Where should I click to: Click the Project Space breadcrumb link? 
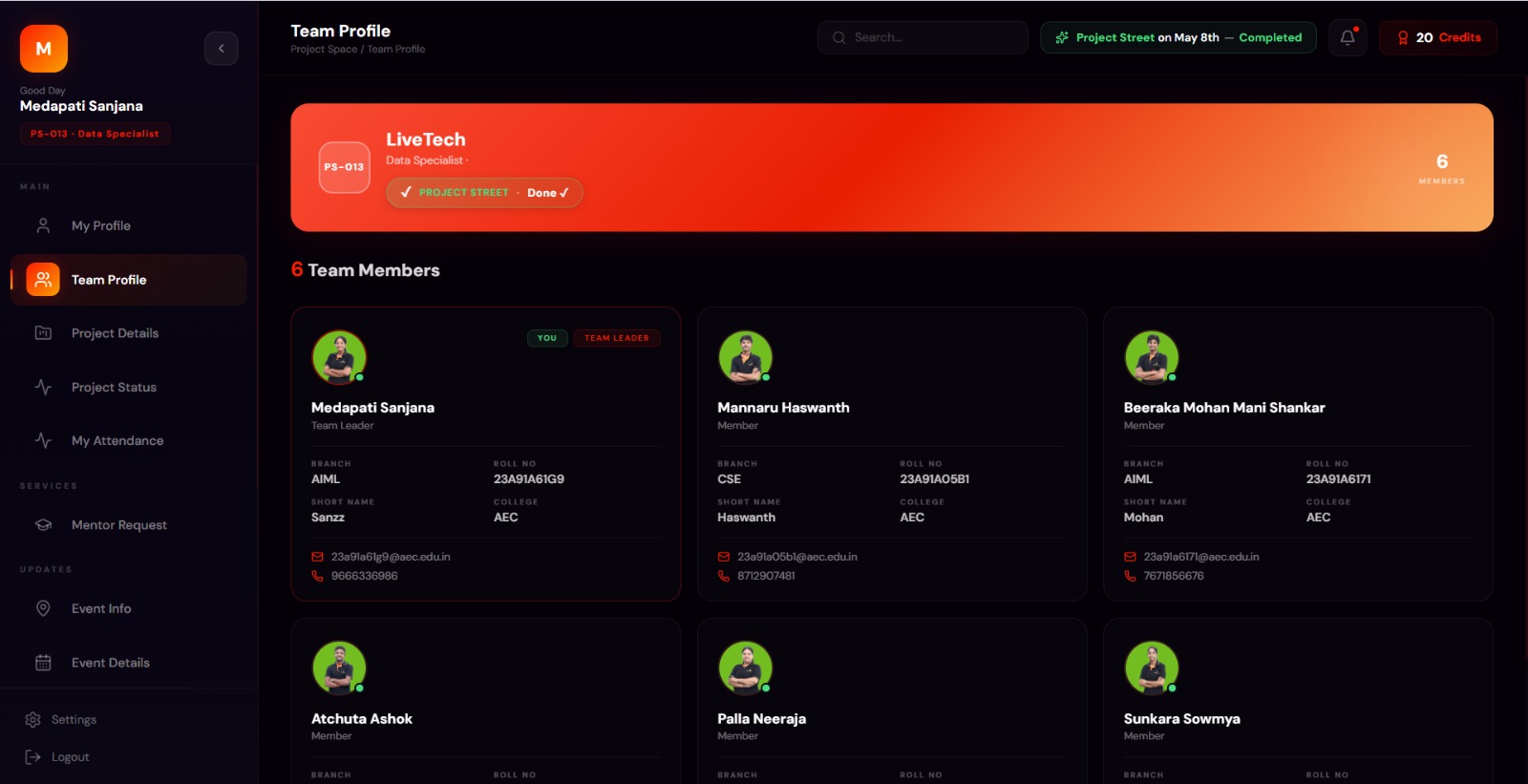(324, 49)
